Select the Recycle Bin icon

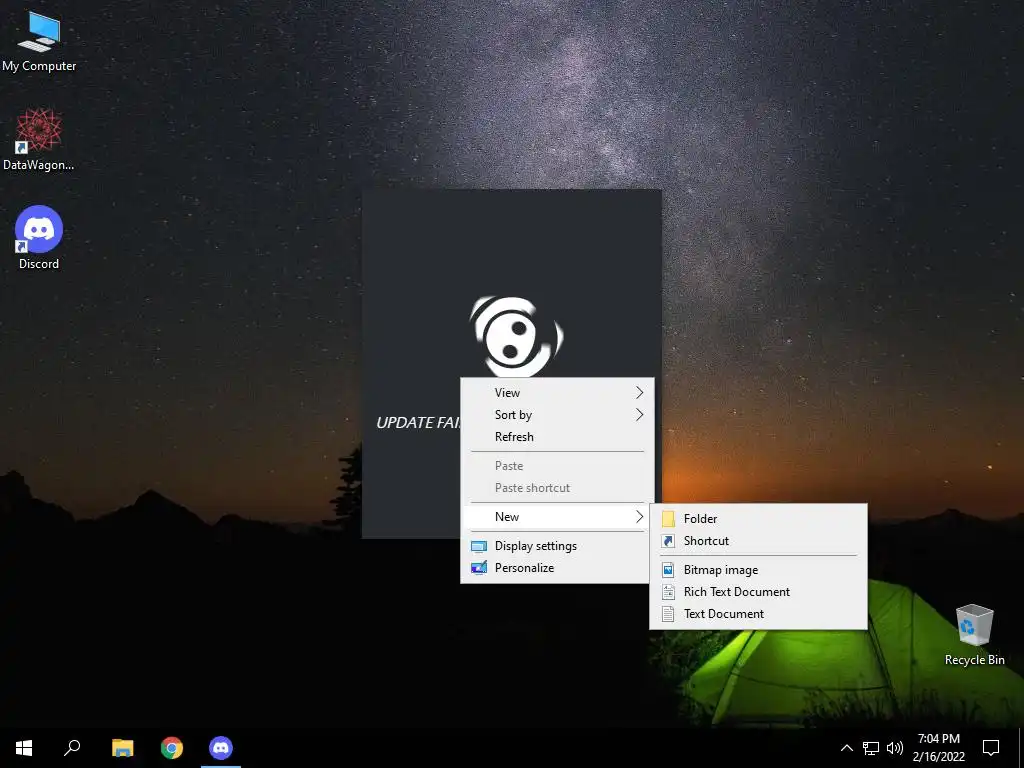974,635
